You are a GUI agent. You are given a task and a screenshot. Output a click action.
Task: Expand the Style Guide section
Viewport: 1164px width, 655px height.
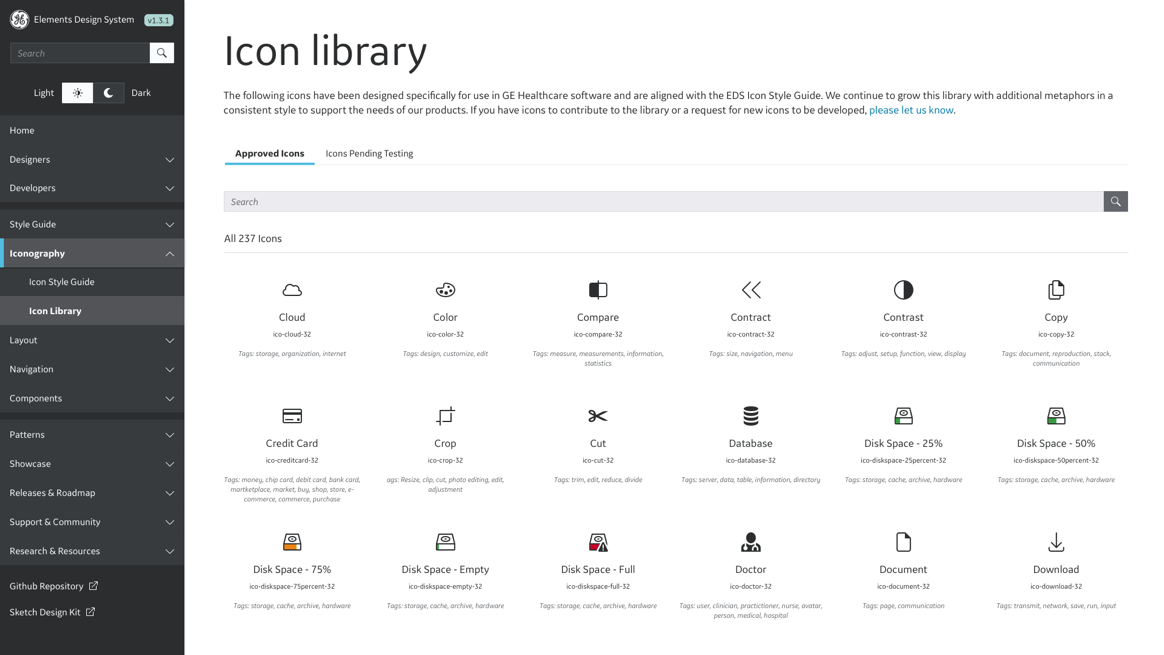click(92, 224)
